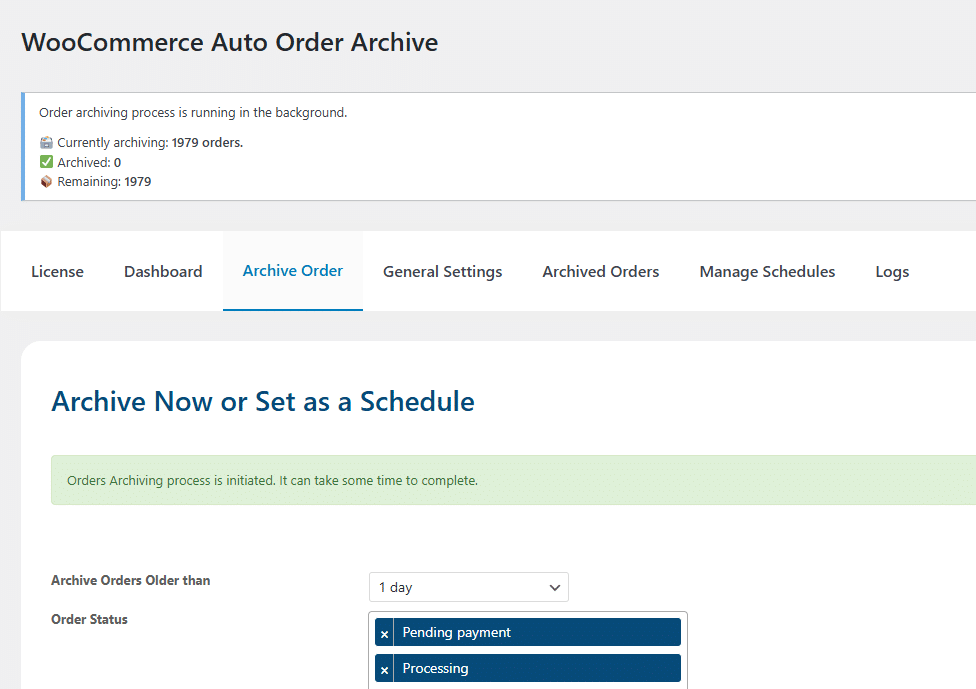The image size is (976, 689).
Task: Open the General Settings tab
Action: (443, 271)
